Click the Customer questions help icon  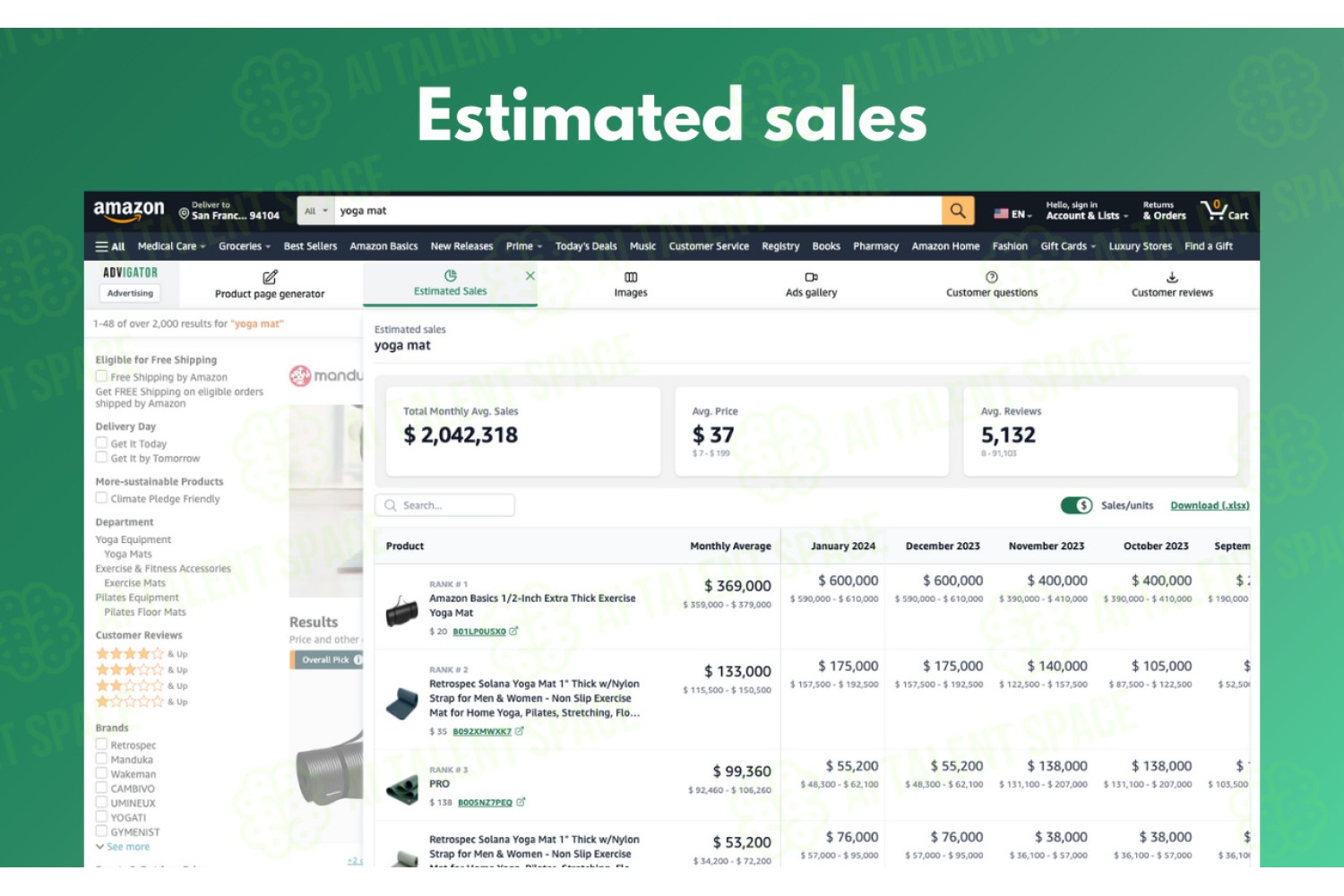coord(992,277)
